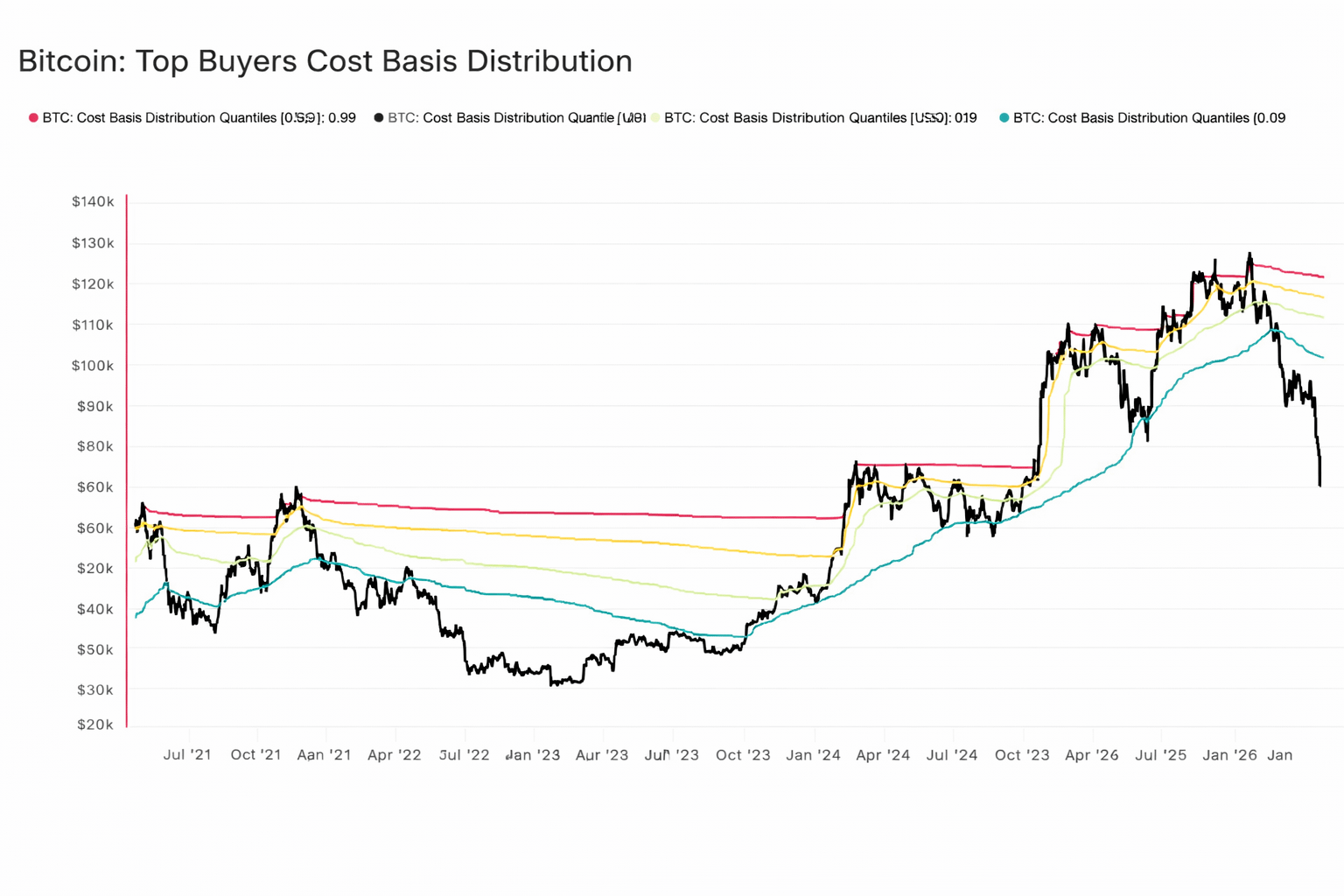Click the teal legend dot

tap(1004, 117)
